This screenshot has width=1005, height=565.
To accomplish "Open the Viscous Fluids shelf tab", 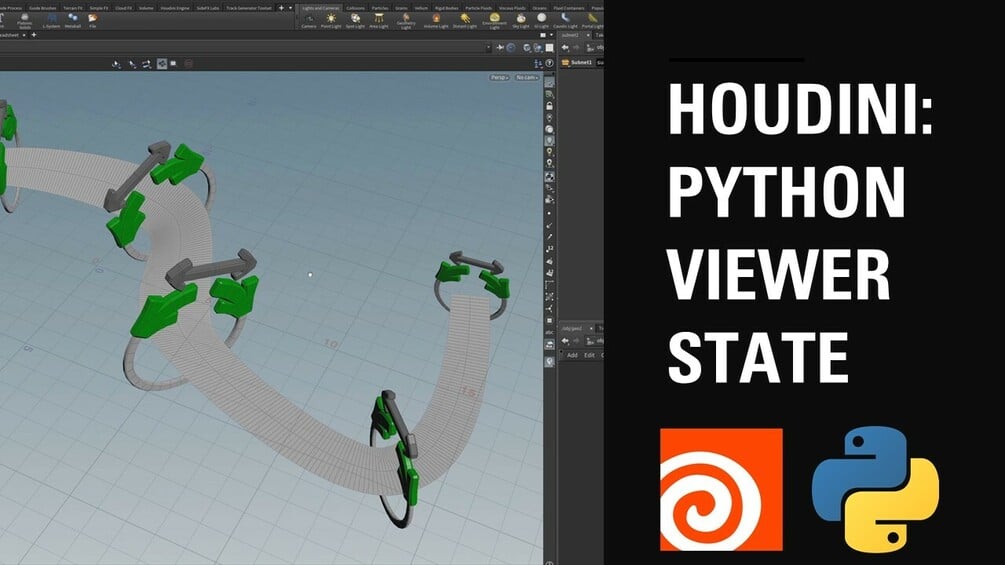I will coord(512,8).
